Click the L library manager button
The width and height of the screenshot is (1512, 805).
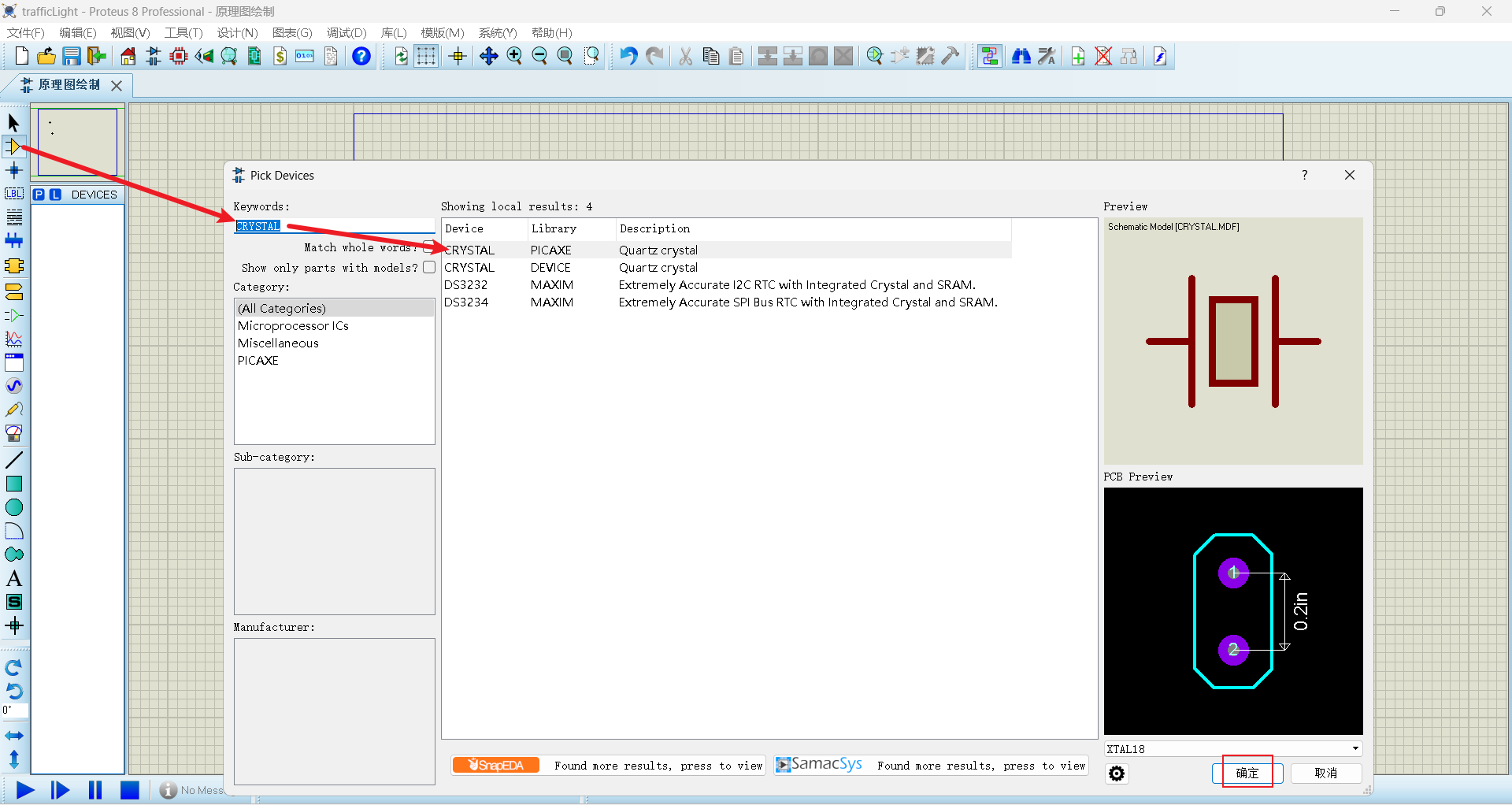55,195
